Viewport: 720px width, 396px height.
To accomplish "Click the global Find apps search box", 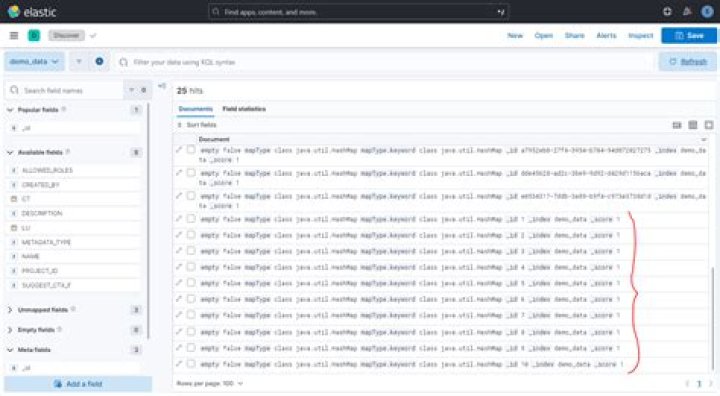I will coord(358,12).
